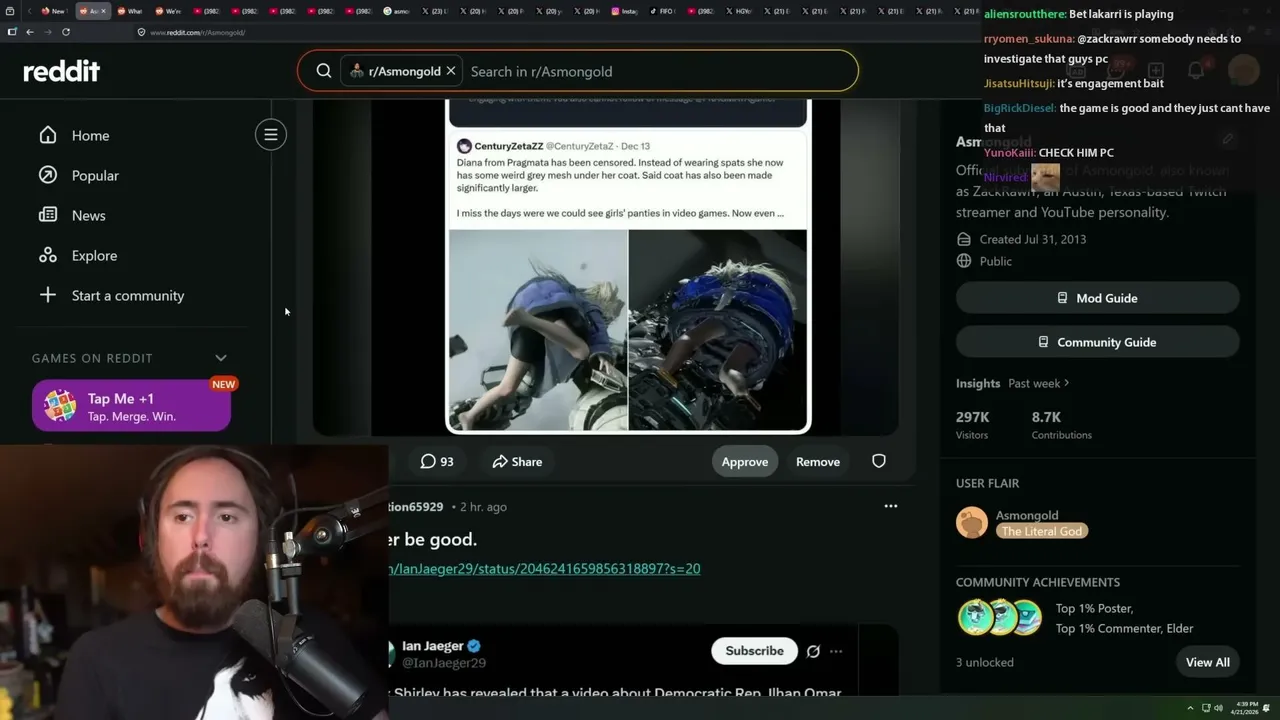Click the Asmongold user flair avatar

point(972,523)
